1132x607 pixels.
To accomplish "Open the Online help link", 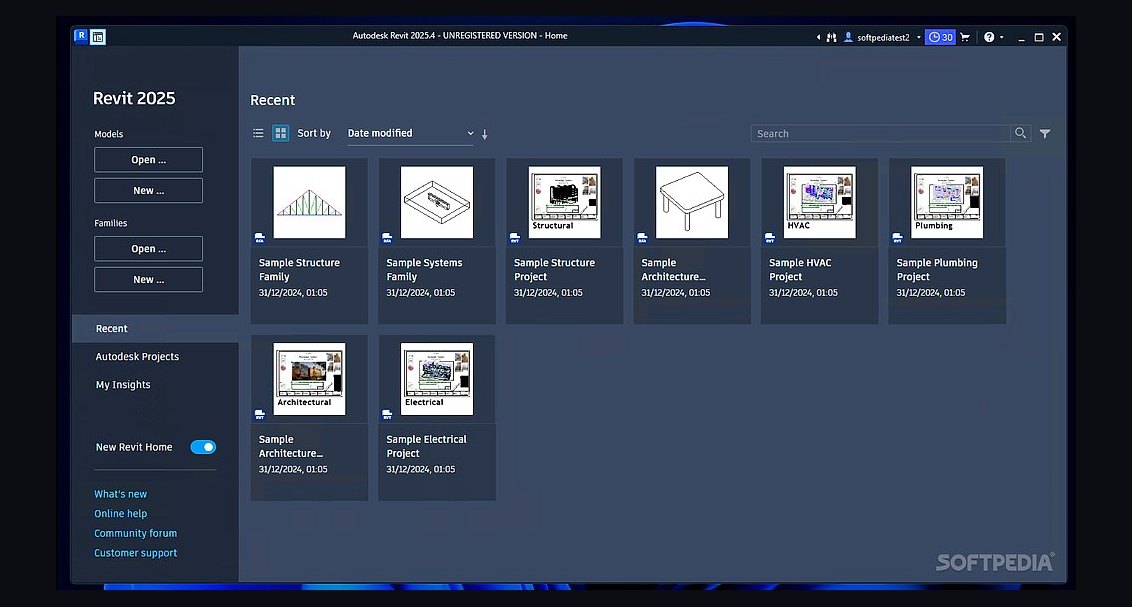I will tap(121, 514).
